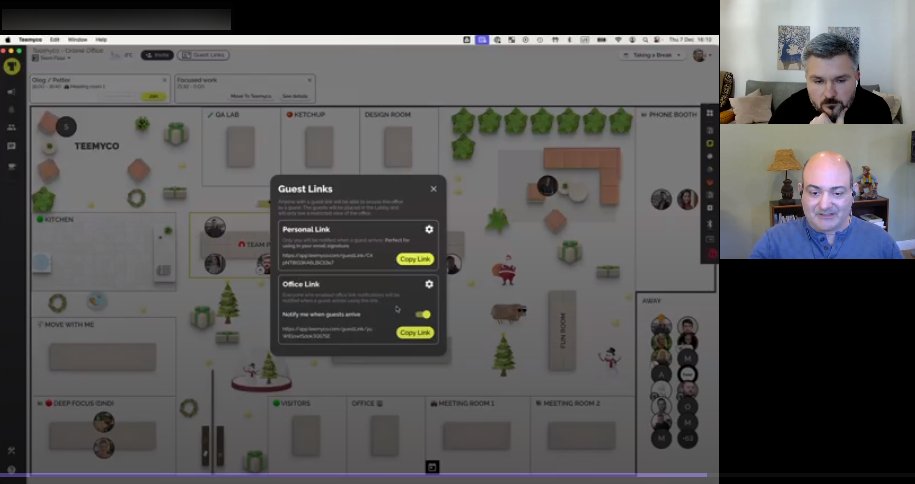Open announcements megaphone in sidebar
Viewport: 915px width, 484px height.
tap(11, 92)
